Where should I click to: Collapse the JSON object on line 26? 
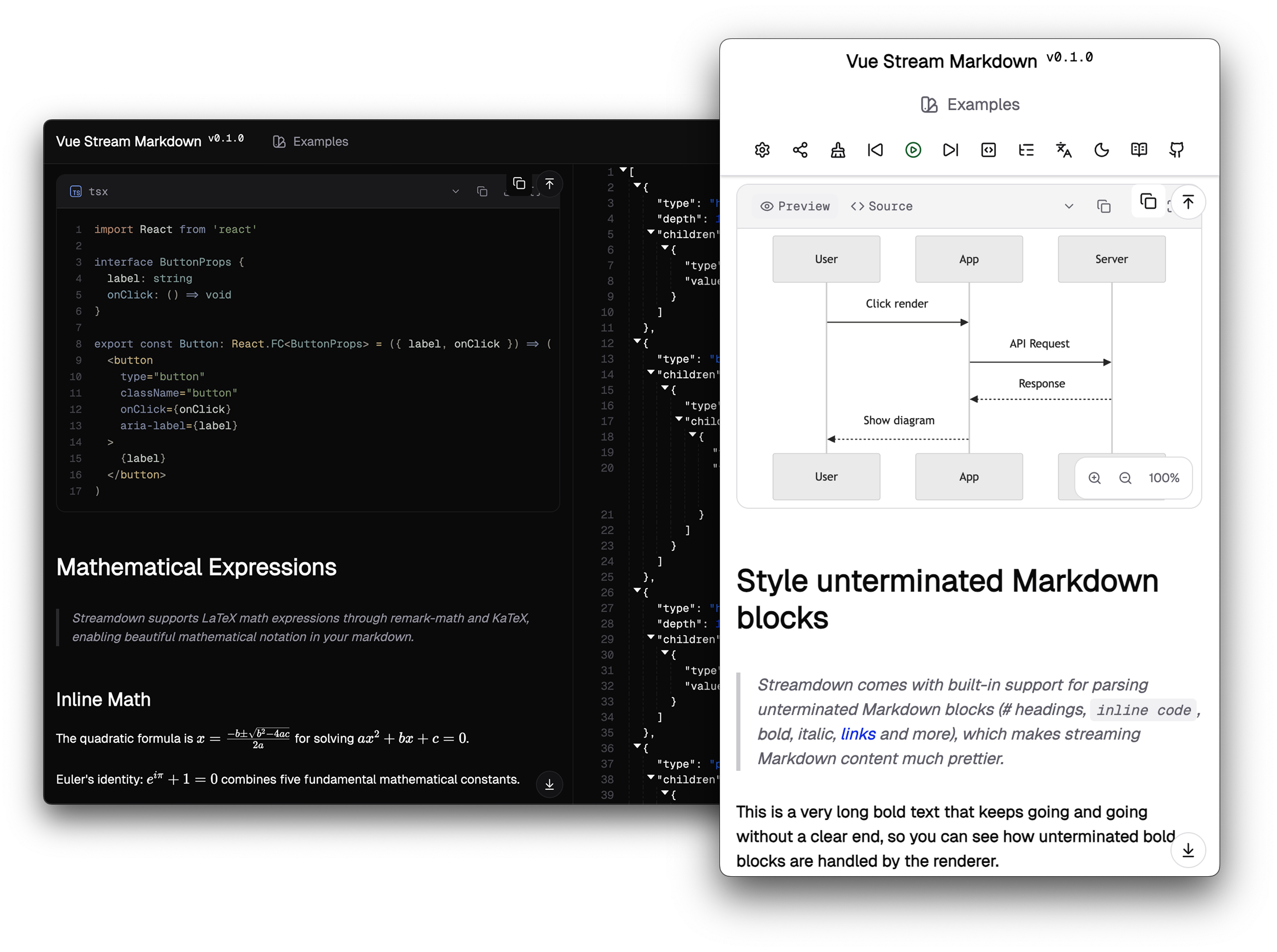[x=637, y=590]
